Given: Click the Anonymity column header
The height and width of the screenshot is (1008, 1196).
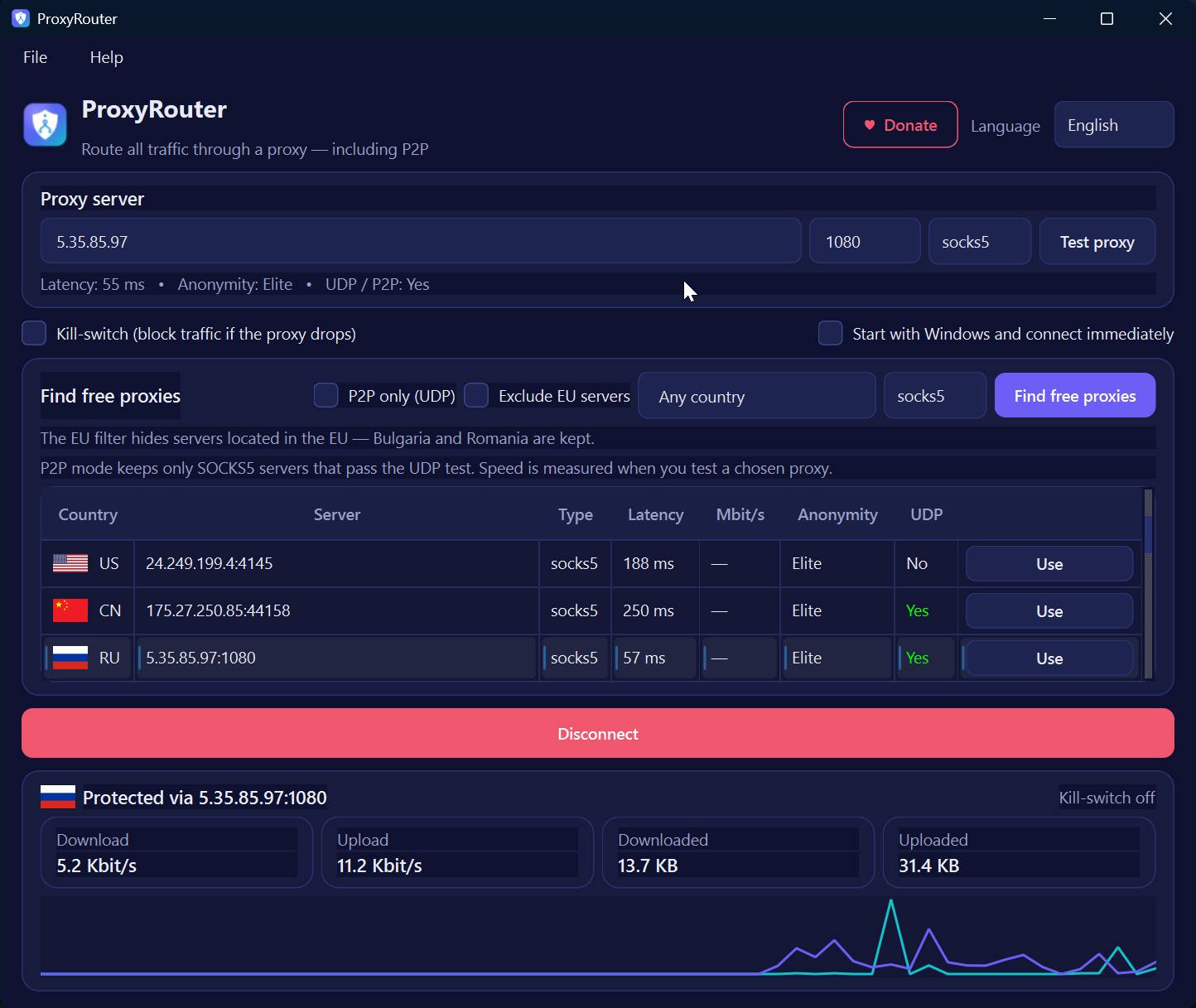Looking at the screenshot, I should click(x=837, y=514).
